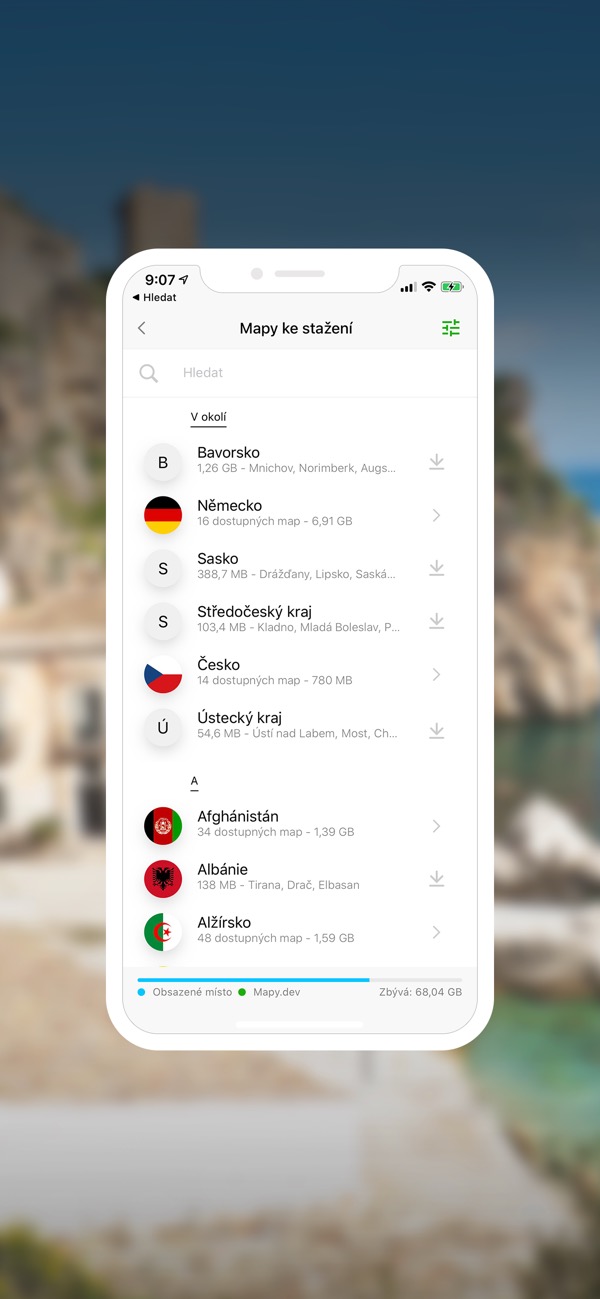Download the Albánie map

436,878
